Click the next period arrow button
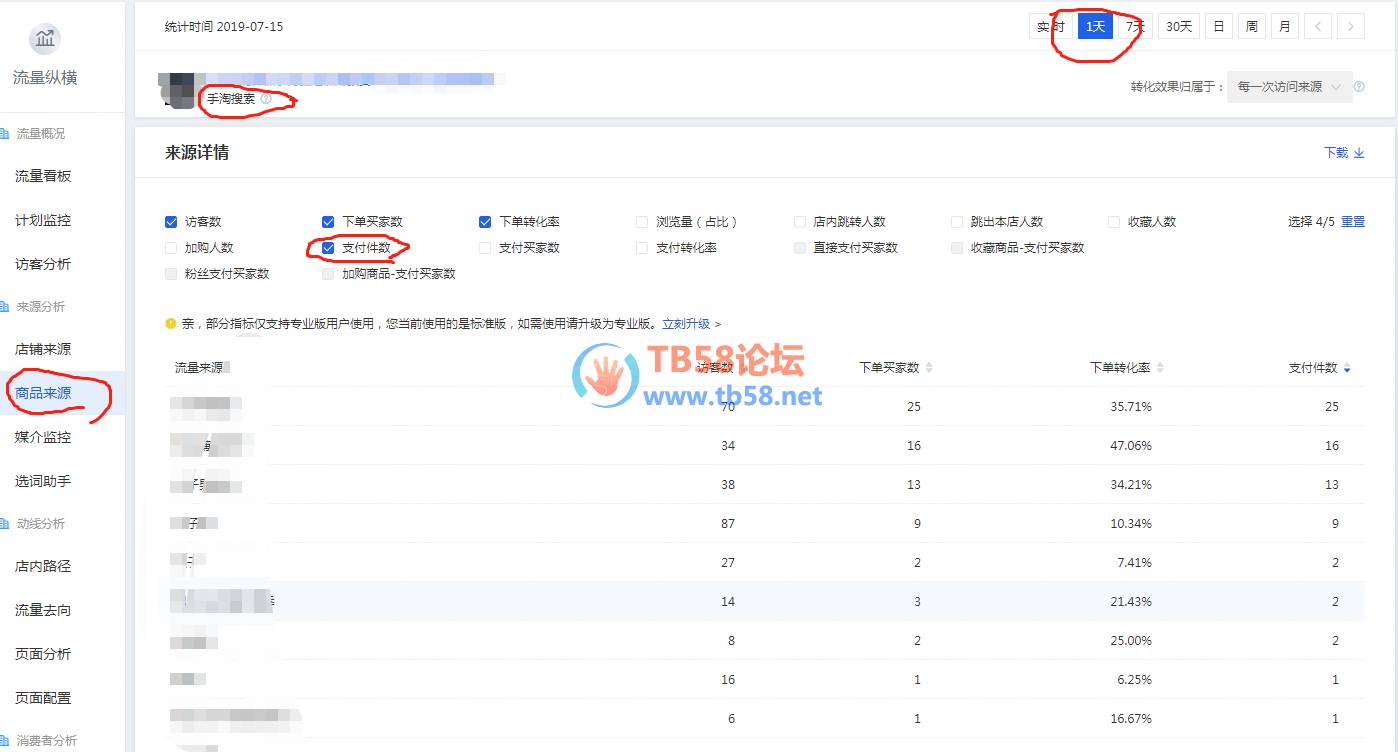The height and width of the screenshot is (752, 1398). point(1351,27)
